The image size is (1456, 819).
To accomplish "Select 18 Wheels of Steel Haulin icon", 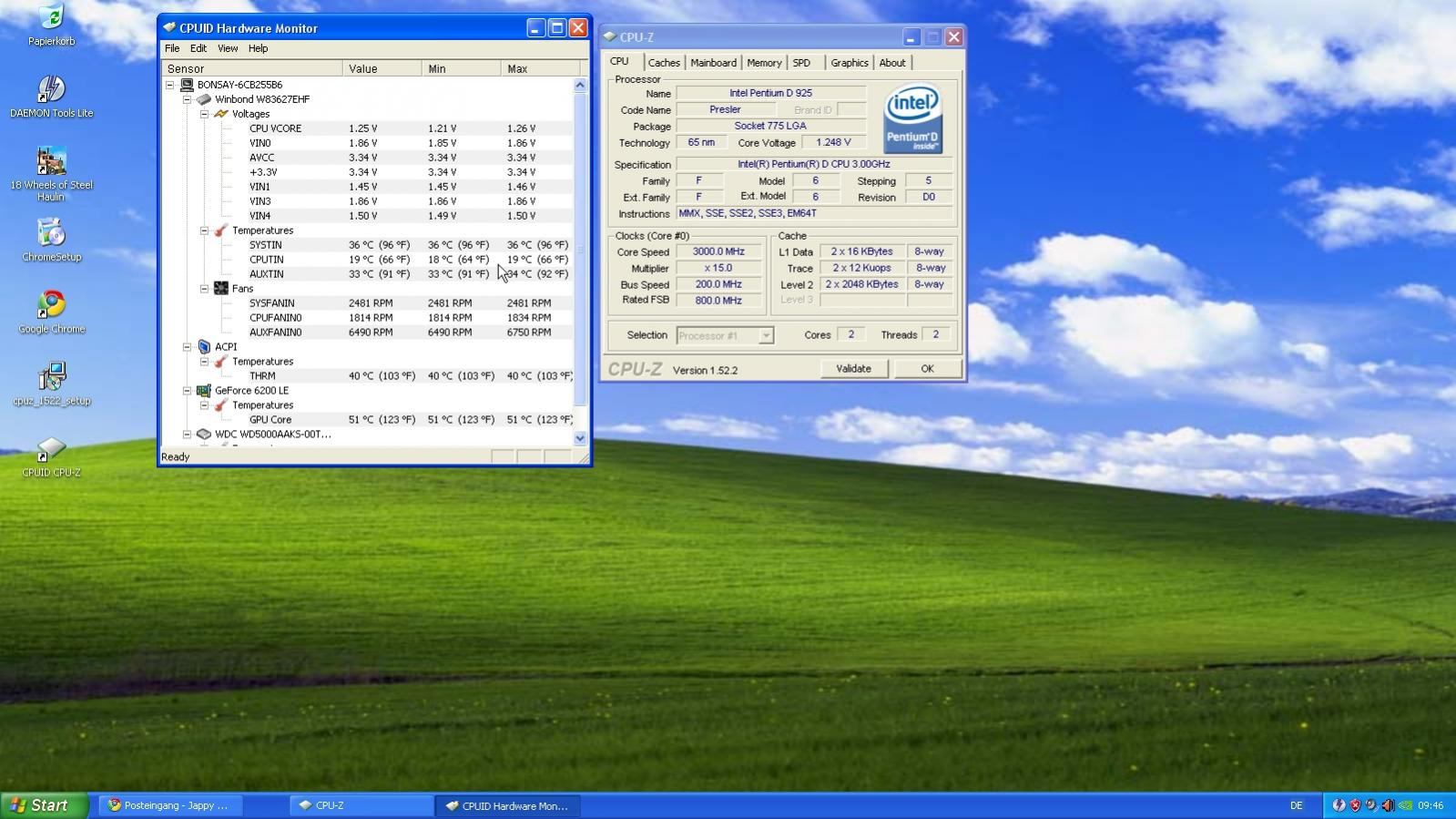I will pos(52,161).
